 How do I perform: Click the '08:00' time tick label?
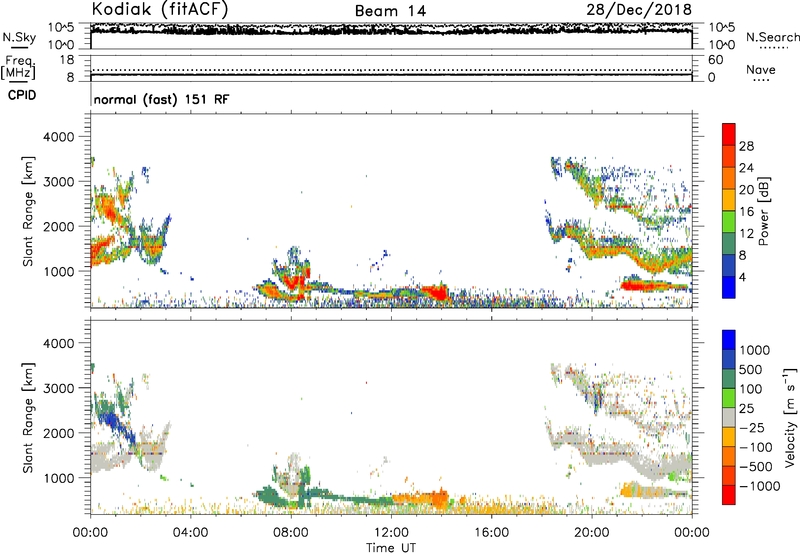[291, 533]
